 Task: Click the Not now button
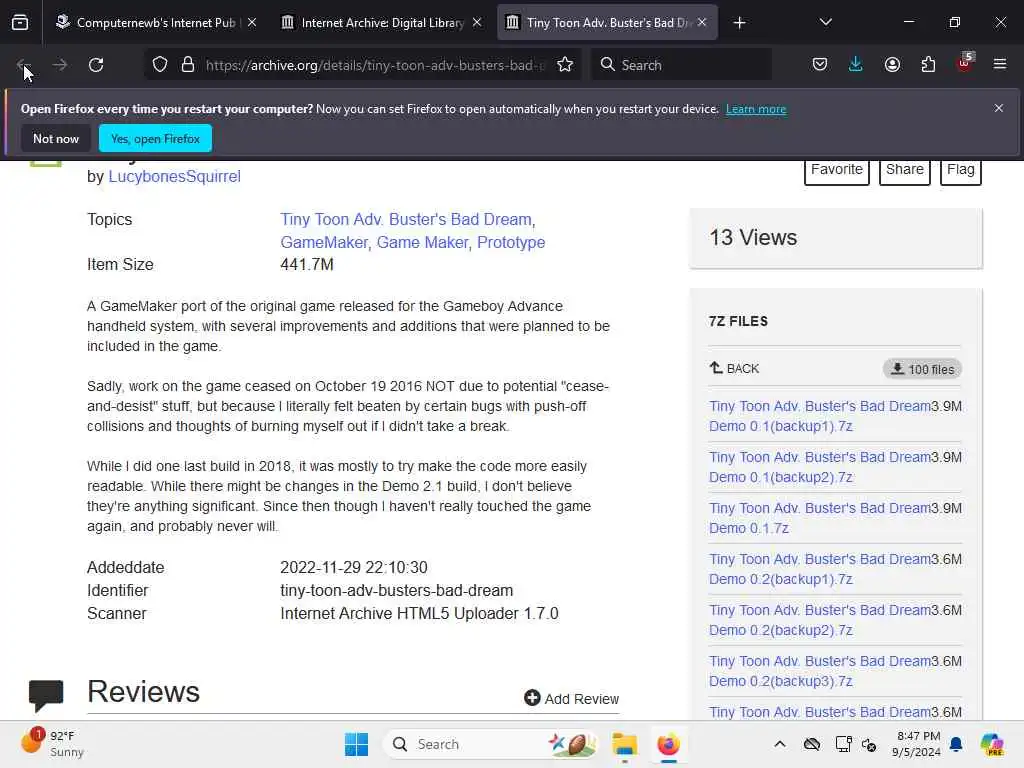(x=56, y=138)
